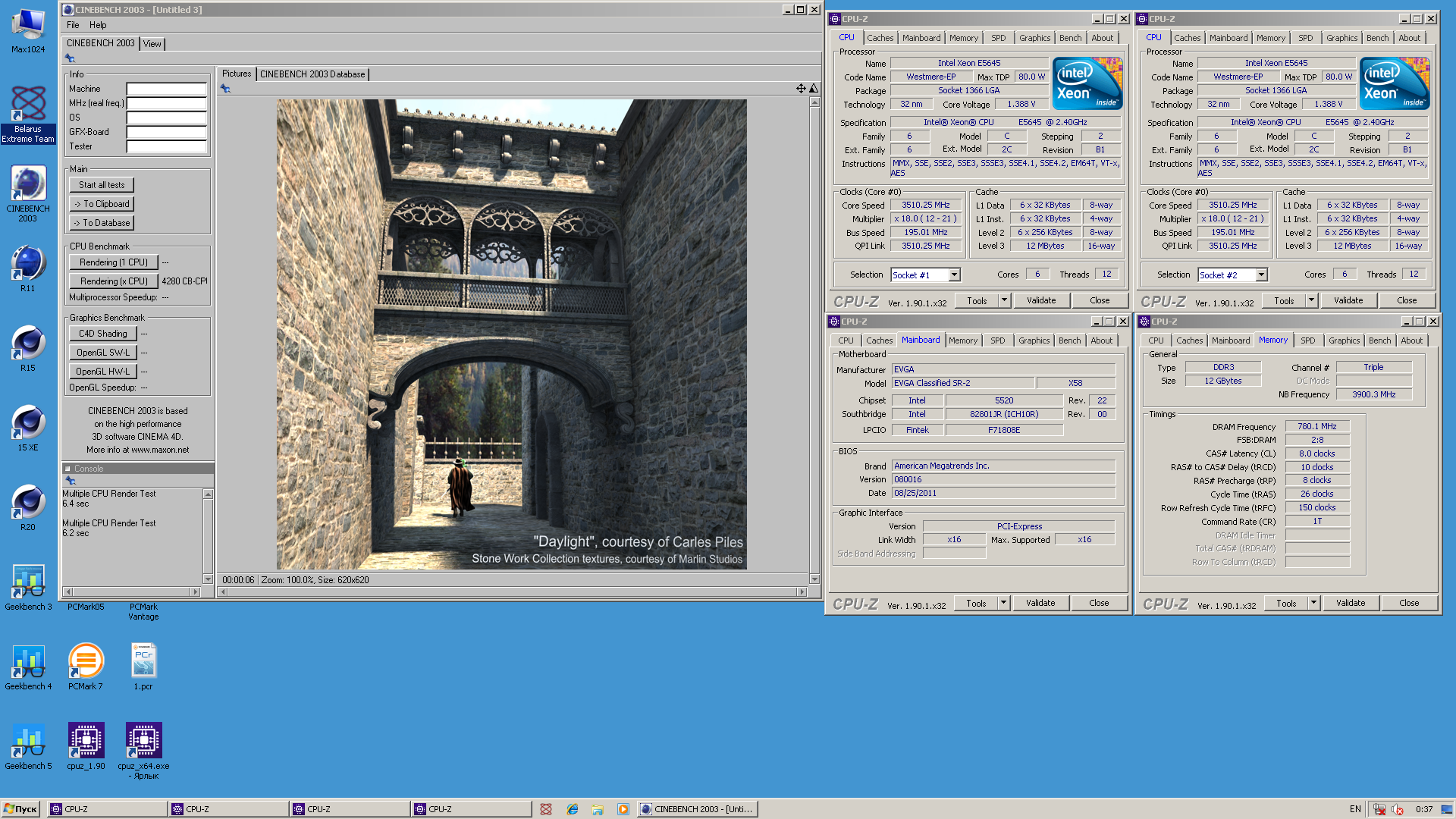This screenshot has height=819, width=1456.
Task: Launch the CINEBENCH 2003 desktop shortcut
Action: click(x=28, y=194)
